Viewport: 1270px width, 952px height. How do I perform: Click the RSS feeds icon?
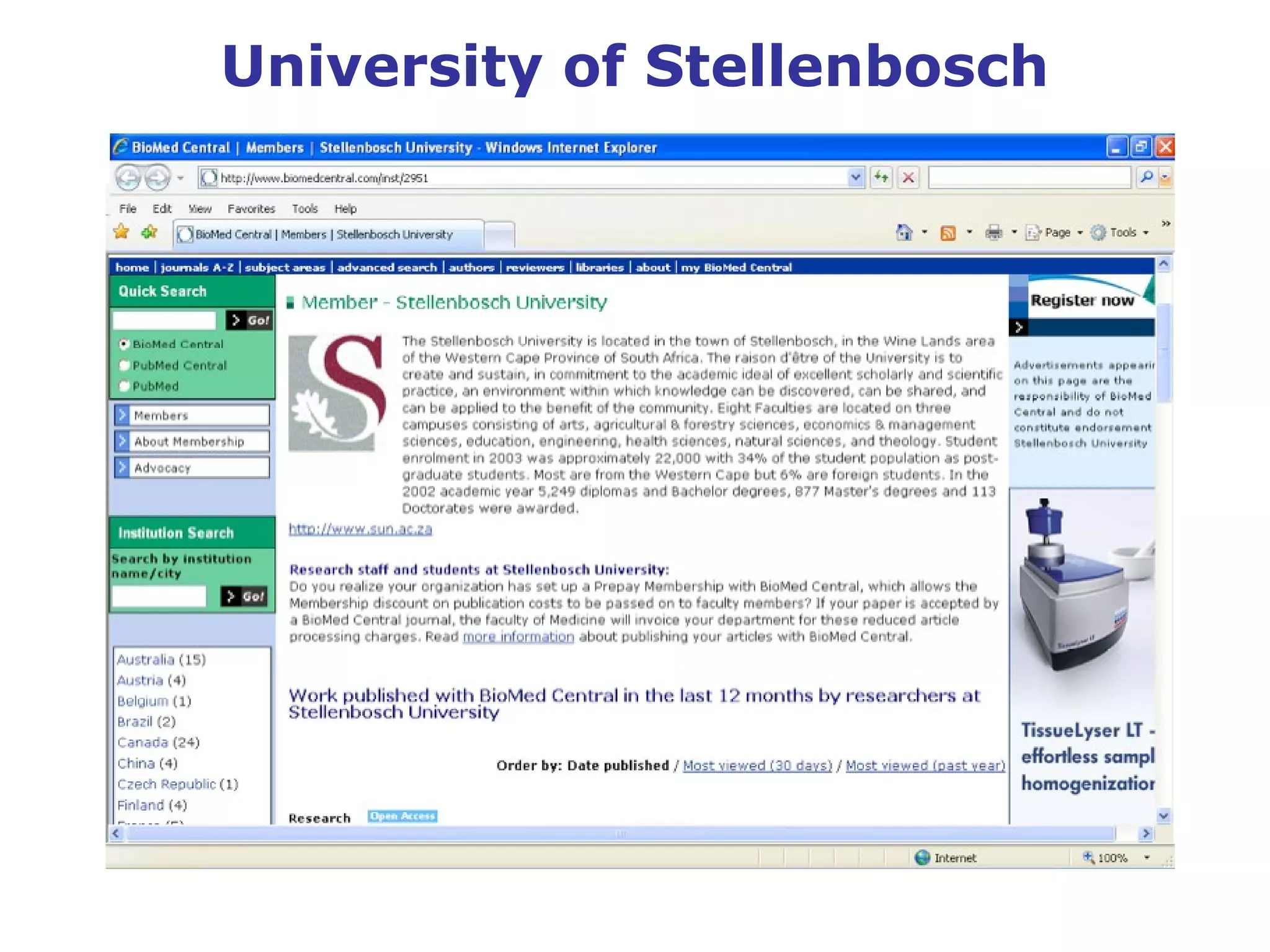[948, 233]
